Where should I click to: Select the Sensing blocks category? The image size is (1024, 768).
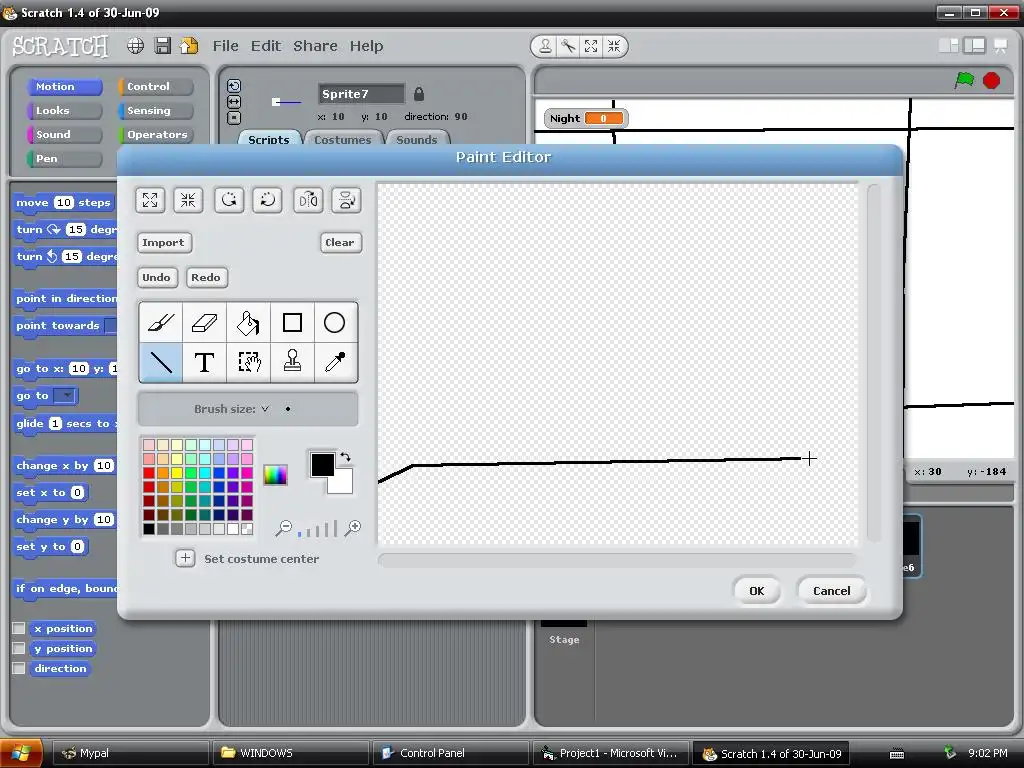point(156,110)
